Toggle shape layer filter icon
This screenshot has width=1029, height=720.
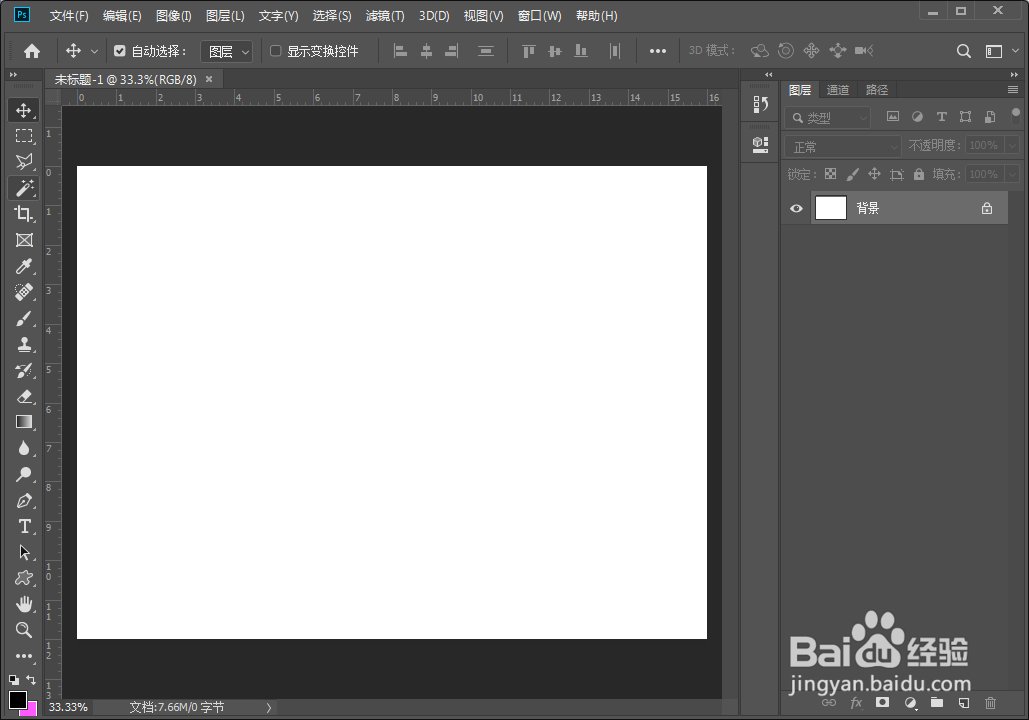coord(965,117)
